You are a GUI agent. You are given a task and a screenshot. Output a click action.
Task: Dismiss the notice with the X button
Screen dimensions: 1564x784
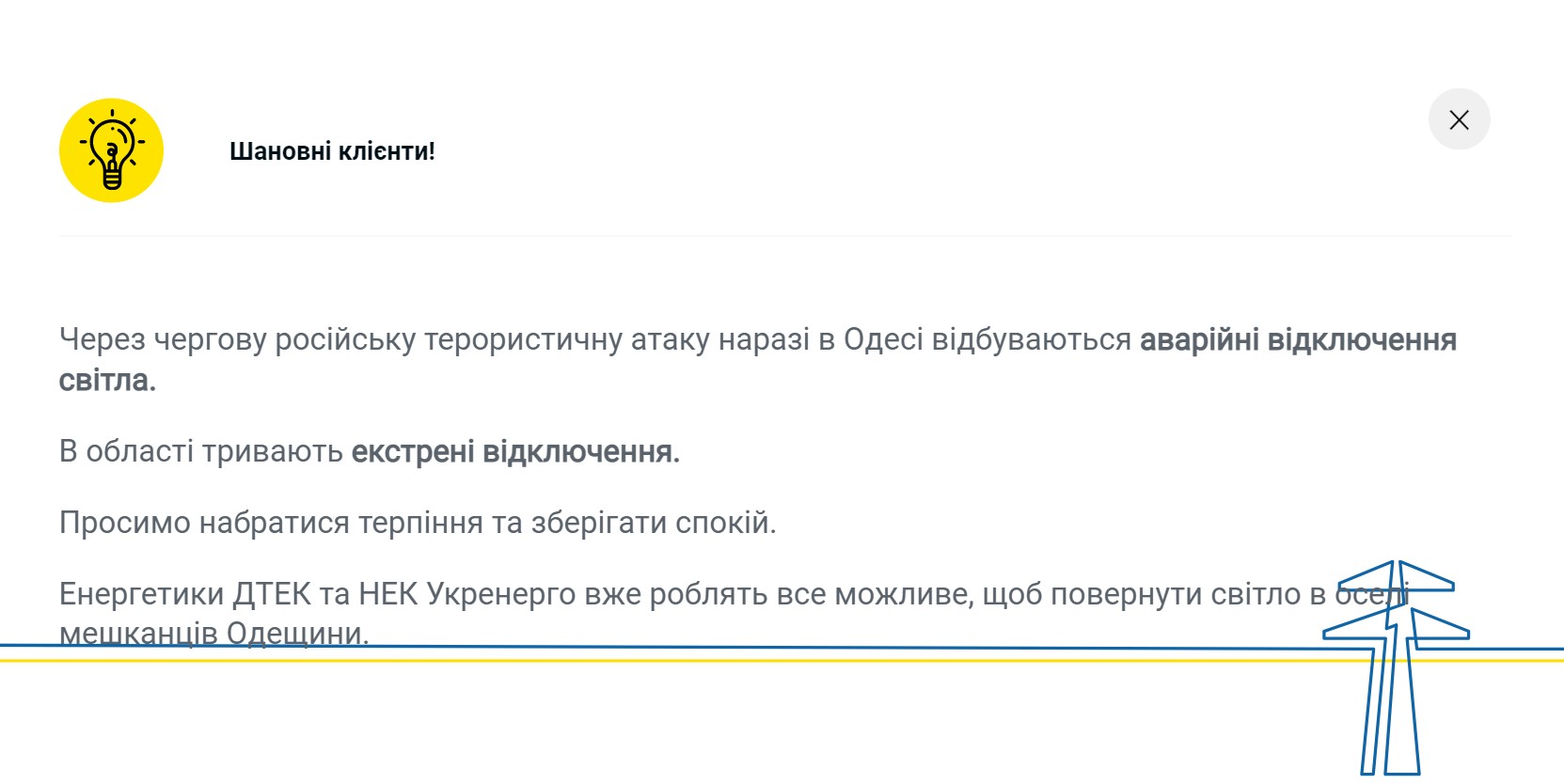(x=1460, y=119)
